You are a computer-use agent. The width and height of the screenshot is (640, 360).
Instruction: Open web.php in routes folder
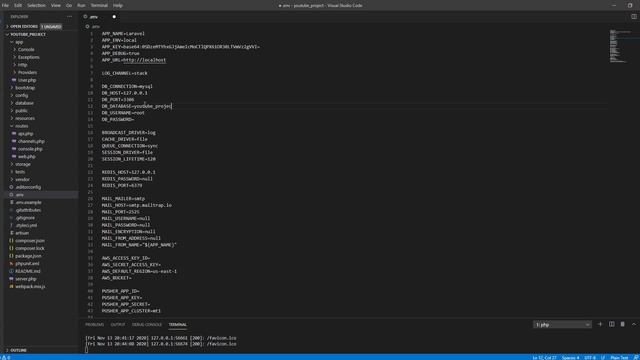27,156
